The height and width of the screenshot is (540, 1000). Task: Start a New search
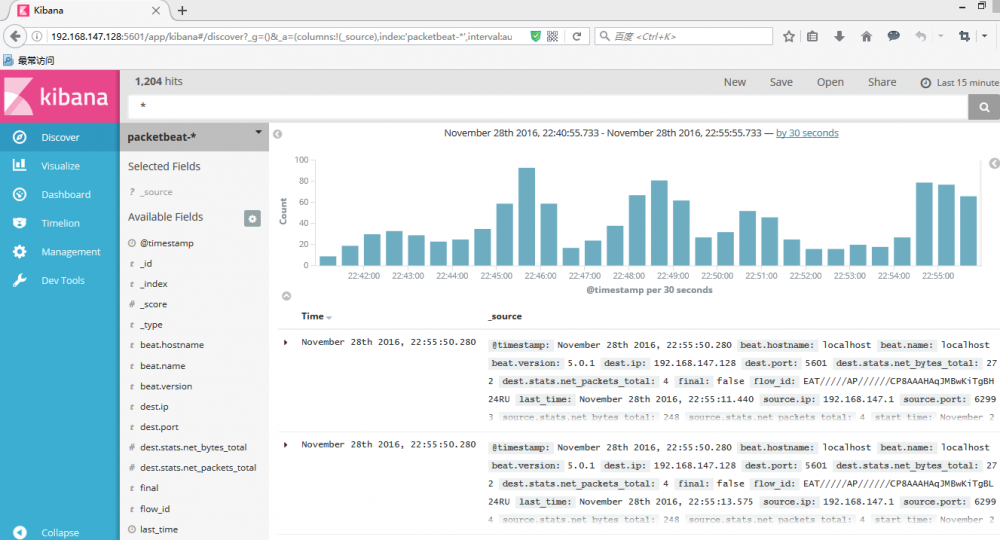coord(735,82)
